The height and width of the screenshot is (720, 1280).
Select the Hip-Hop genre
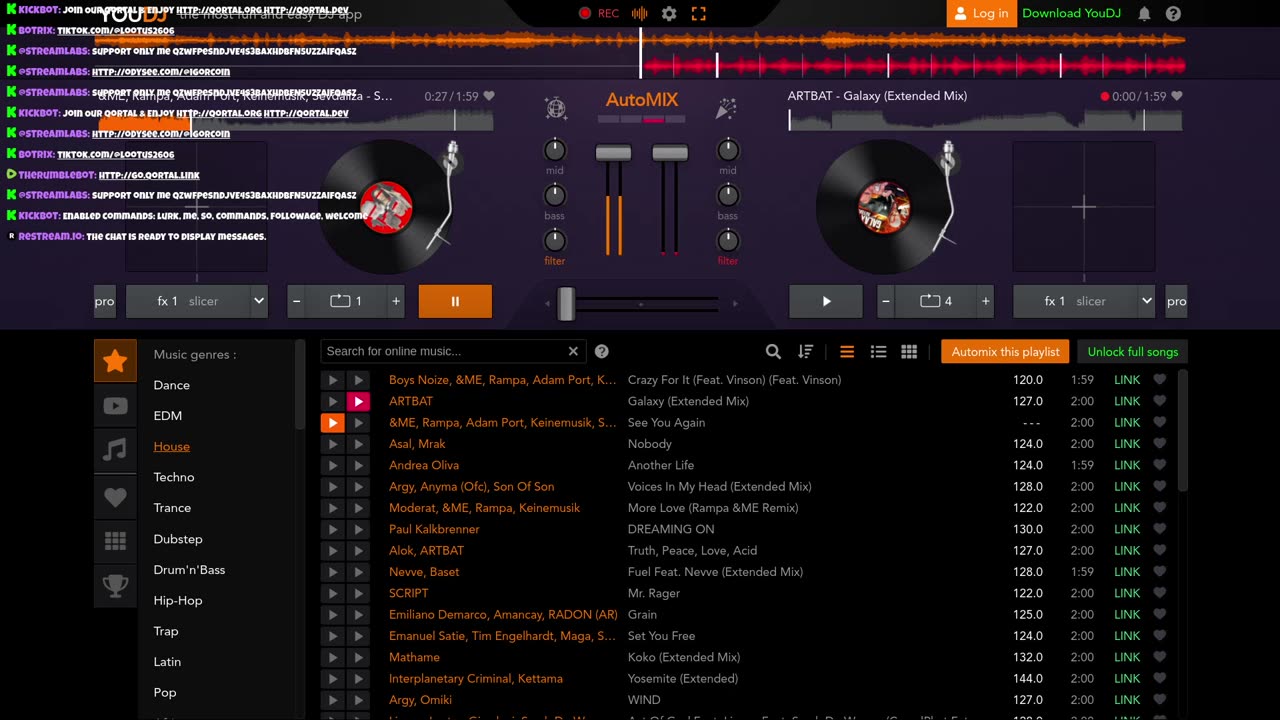coord(178,600)
